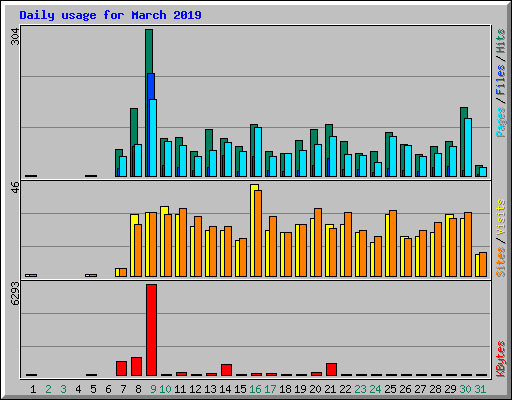
Task: Click day label 18 on the x-axis
Action: pos(285,389)
